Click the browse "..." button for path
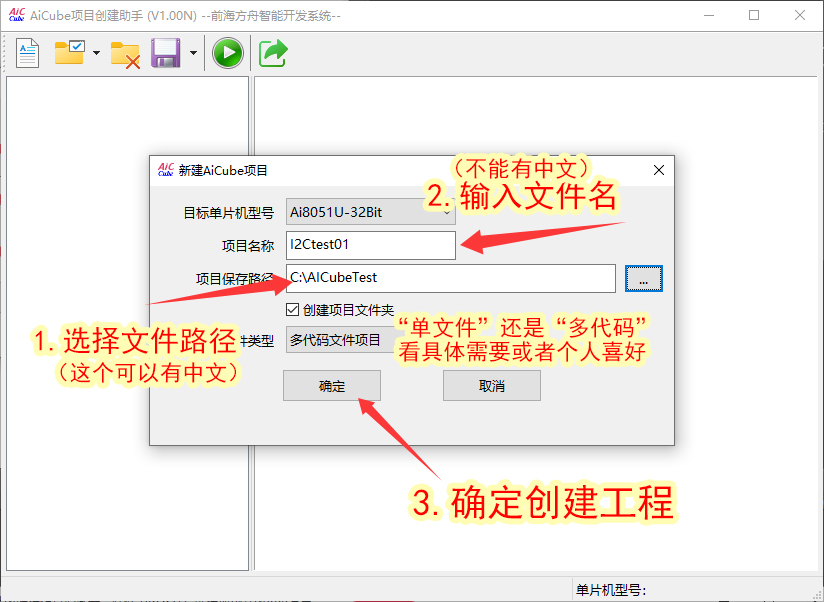This screenshot has width=824, height=602. pos(643,278)
